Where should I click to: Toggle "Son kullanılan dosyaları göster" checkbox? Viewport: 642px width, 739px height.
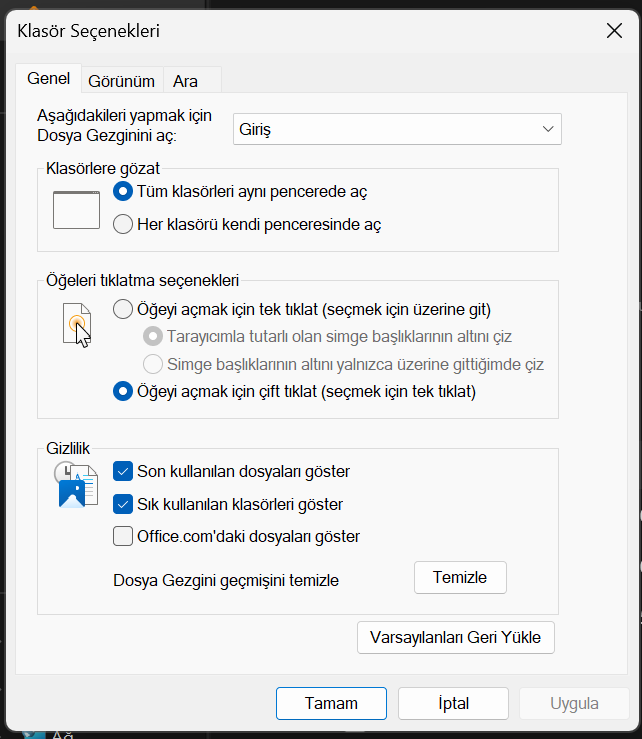point(124,470)
